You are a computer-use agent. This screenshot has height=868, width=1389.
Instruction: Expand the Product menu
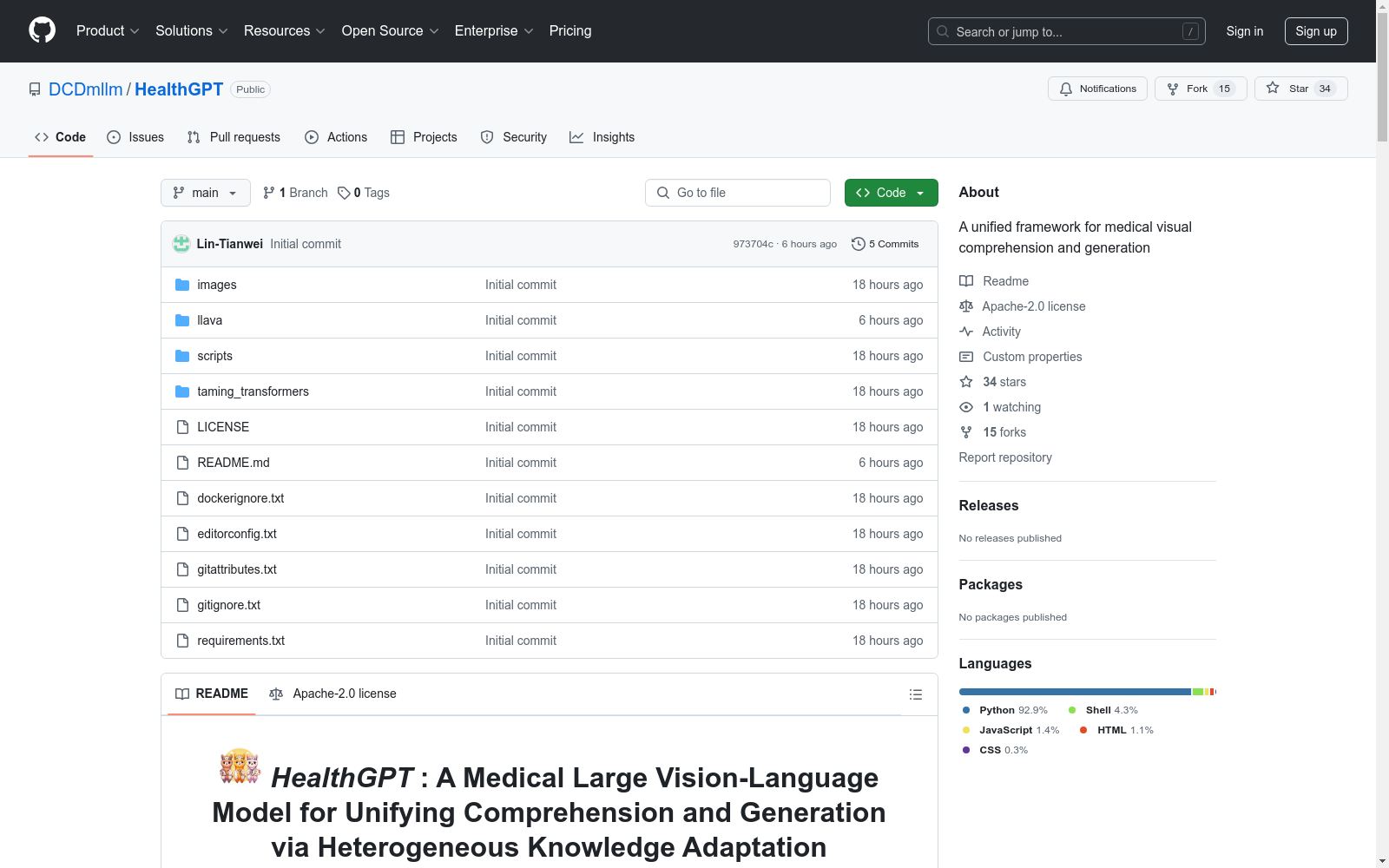click(108, 30)
